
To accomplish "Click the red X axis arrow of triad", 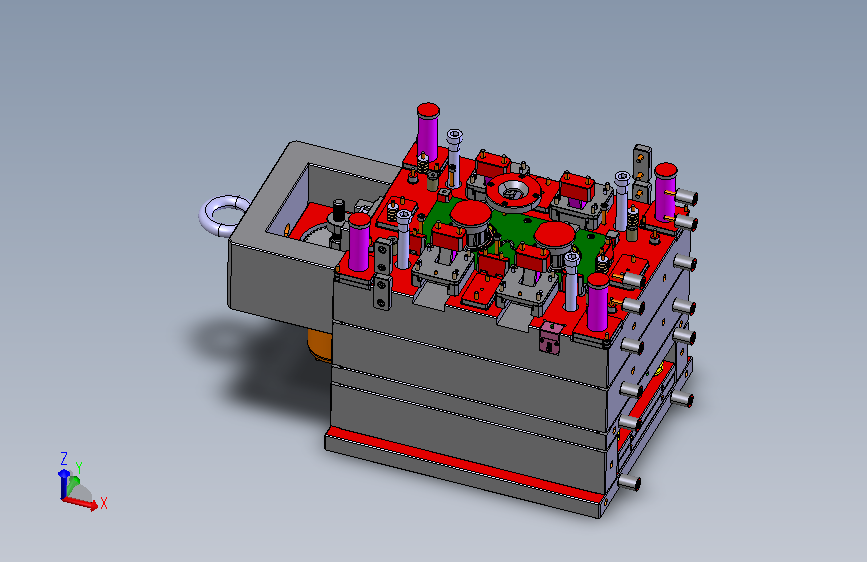I will pos(82,502).
